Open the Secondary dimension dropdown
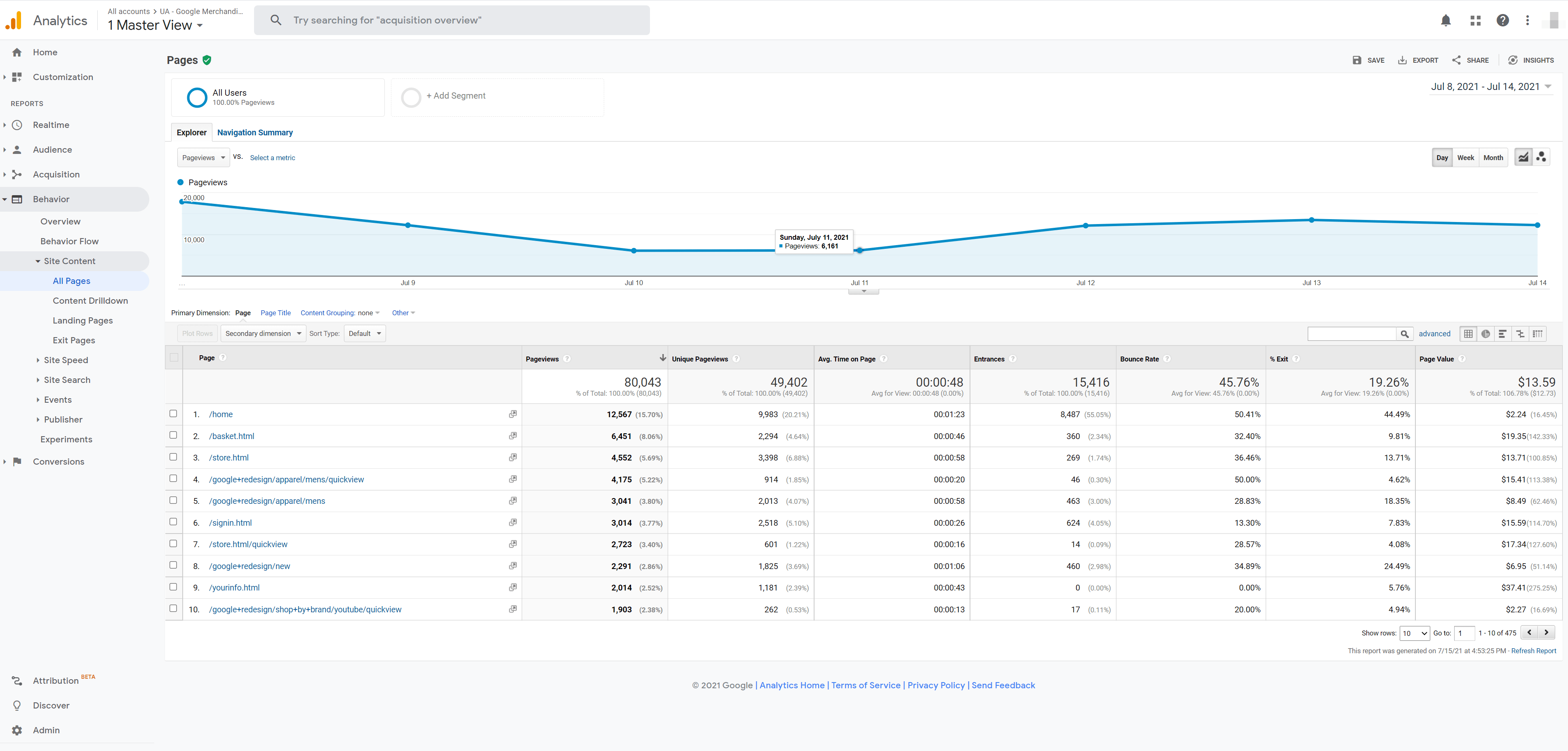1568x751 pixels. tap(263, 334)
